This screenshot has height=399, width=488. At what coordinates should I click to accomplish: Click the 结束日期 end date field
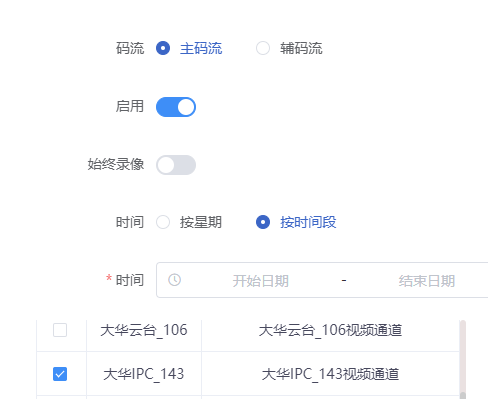coord(427,281)
